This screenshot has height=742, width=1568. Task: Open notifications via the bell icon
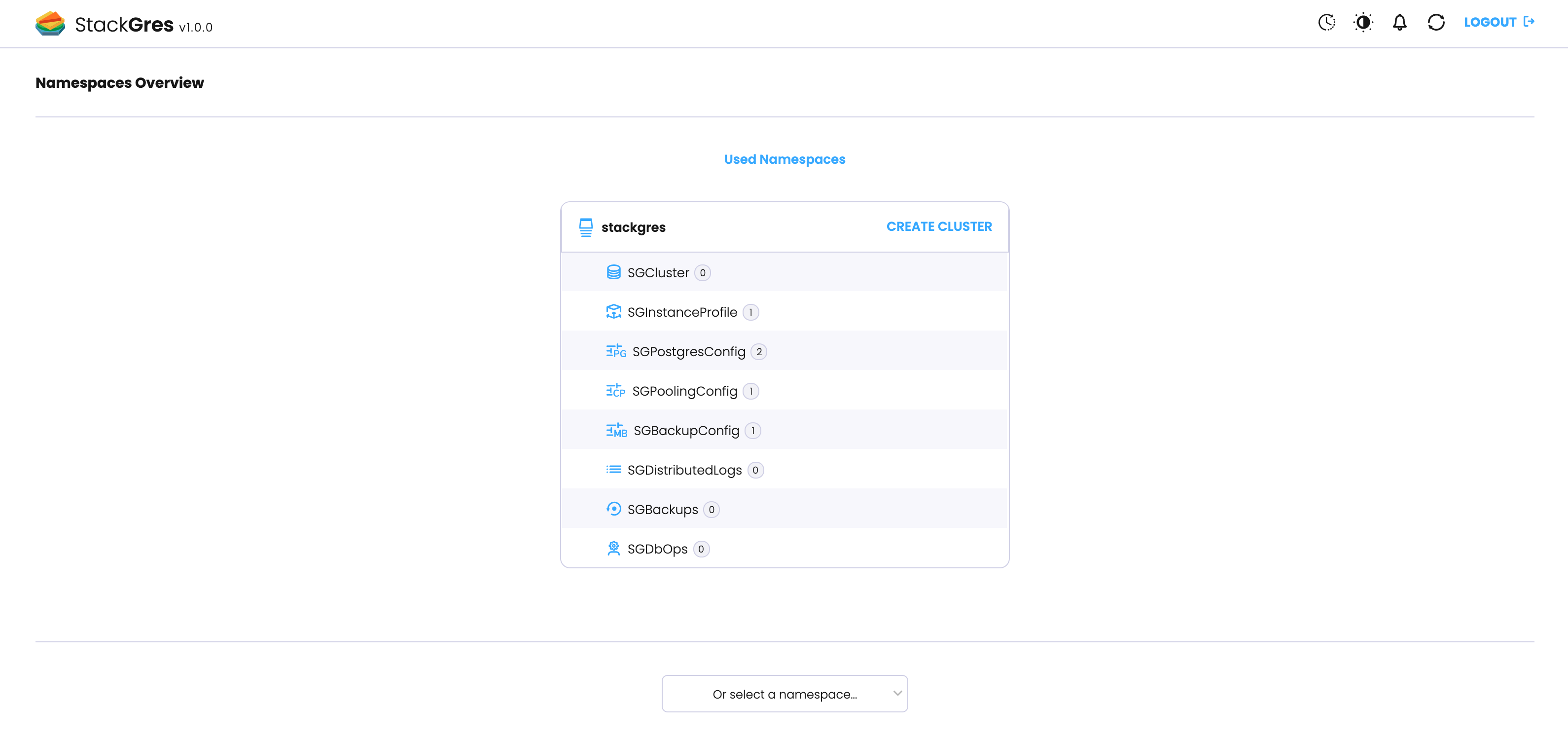[x=1399, y=22]
